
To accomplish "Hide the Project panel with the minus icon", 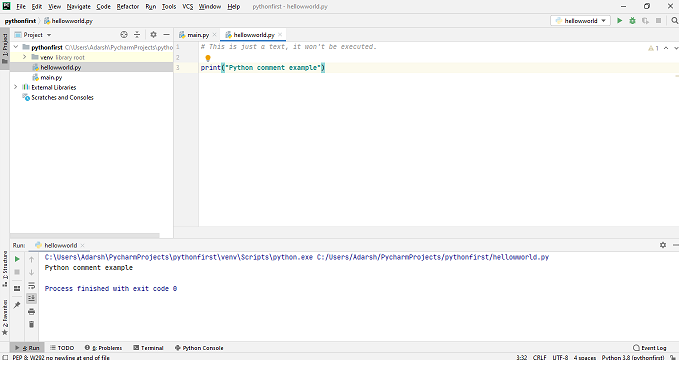I will click(x=166, y=35).
